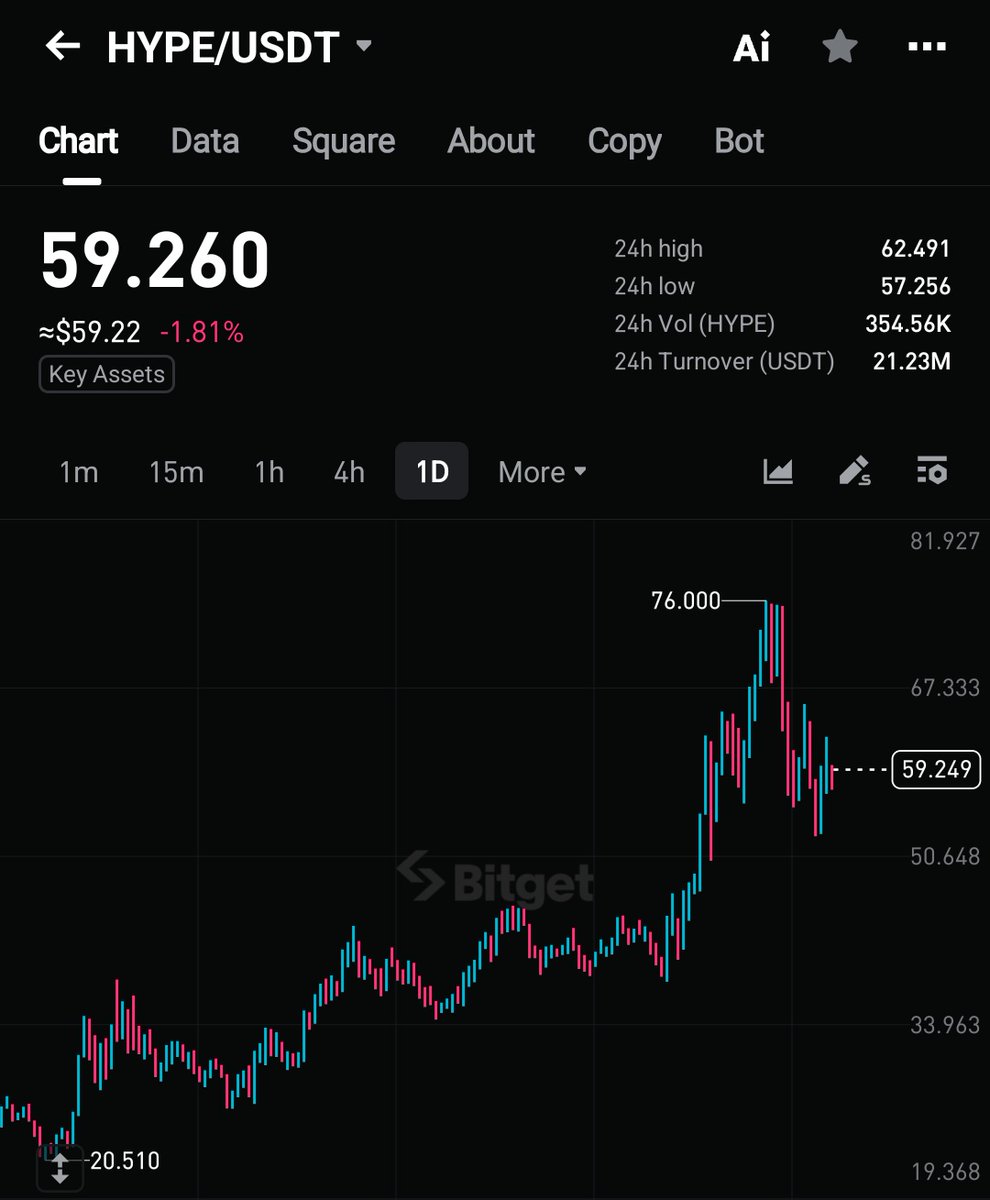Open chart indicator settings icon
Screen dimensions: 990x1200
coord(931,470)
